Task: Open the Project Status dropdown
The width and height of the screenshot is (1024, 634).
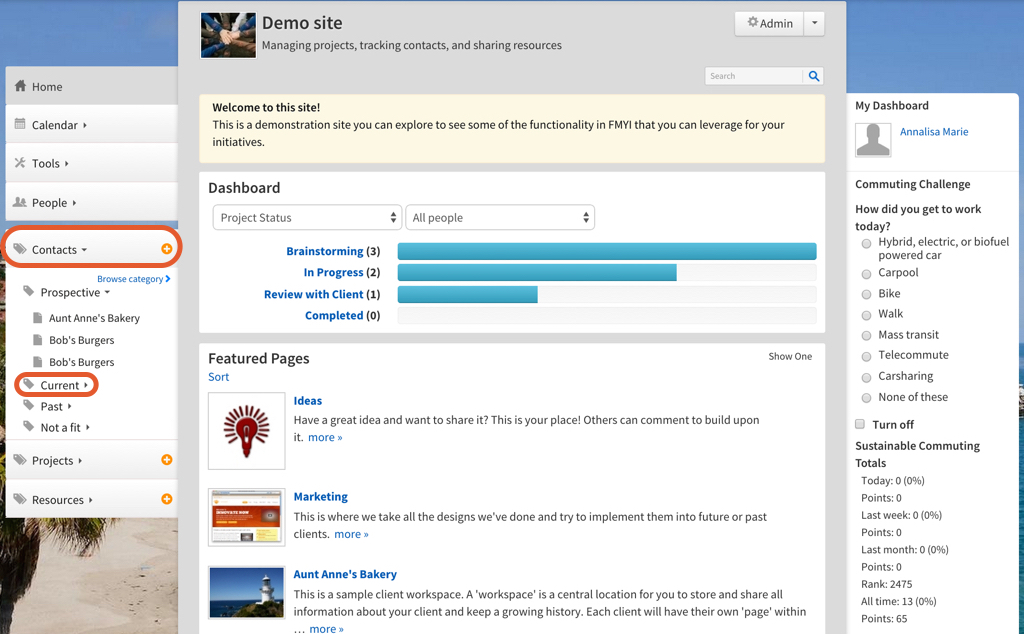Action: point(306,218)
